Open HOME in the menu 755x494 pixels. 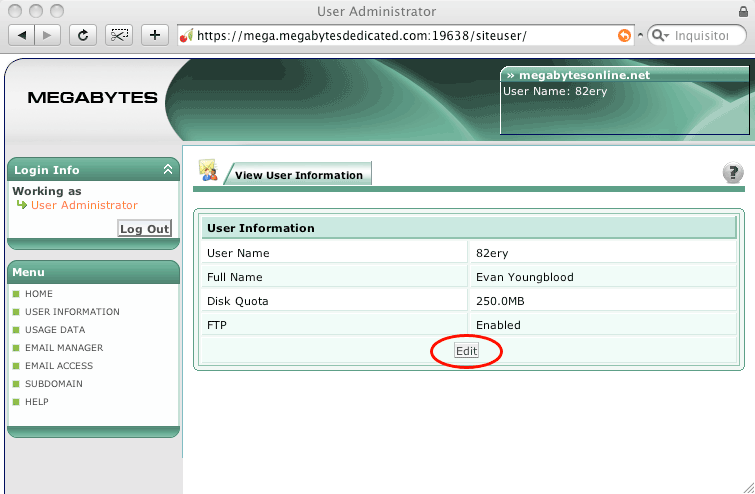(x=39, y=294)
